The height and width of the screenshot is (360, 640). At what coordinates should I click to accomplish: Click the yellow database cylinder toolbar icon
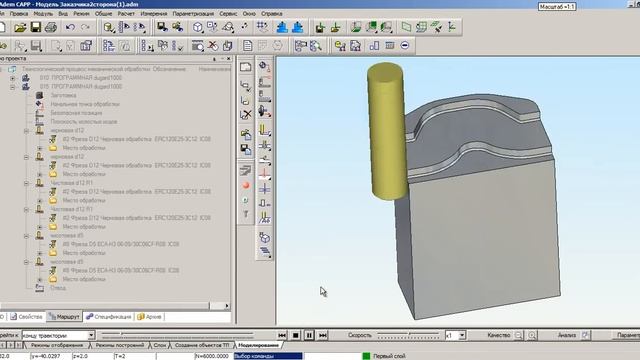coord(108,27)
